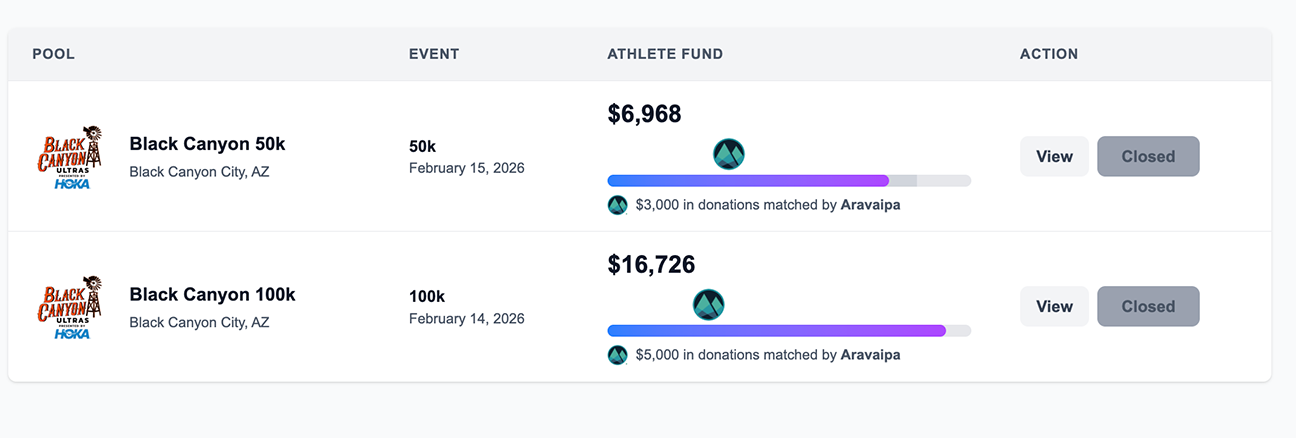Click the Athlete Fund column header
Image resolution: width=1296 pixels, height=438 pixels.
[x=665, y=54]
